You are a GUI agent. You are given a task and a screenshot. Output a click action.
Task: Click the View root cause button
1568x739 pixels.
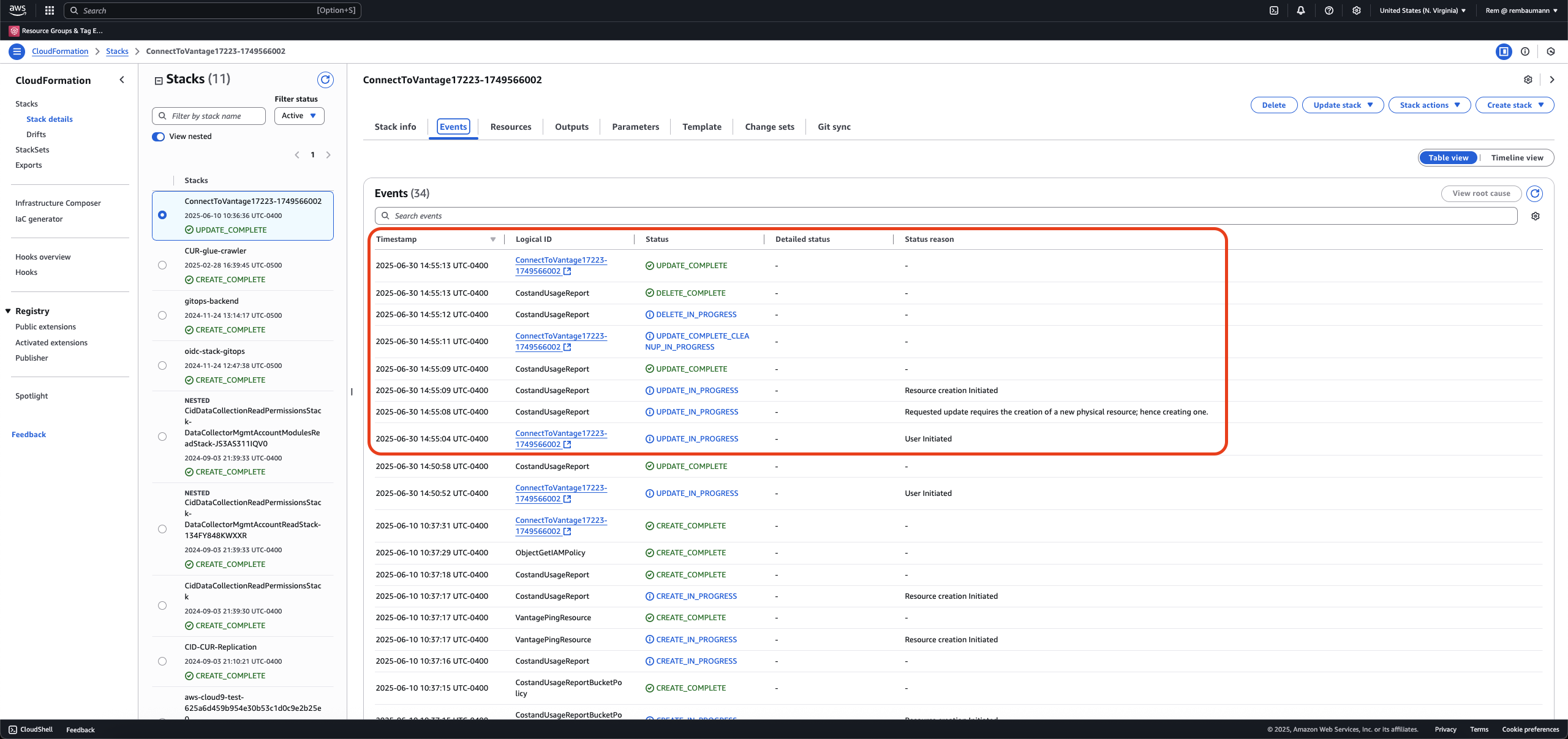pyautogui.click(x=1481, y=193)
